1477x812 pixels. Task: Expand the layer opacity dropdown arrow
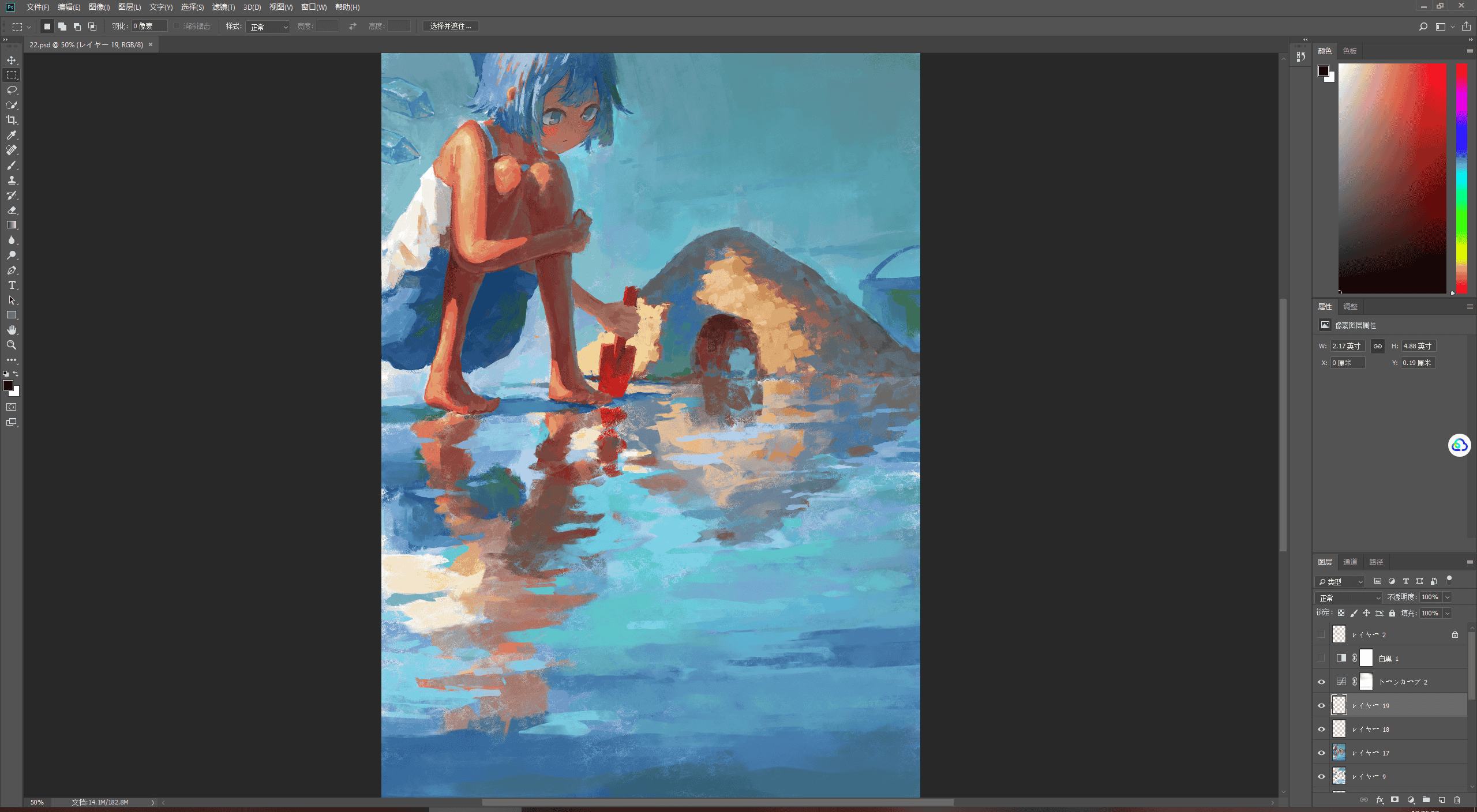point(1448,597)
